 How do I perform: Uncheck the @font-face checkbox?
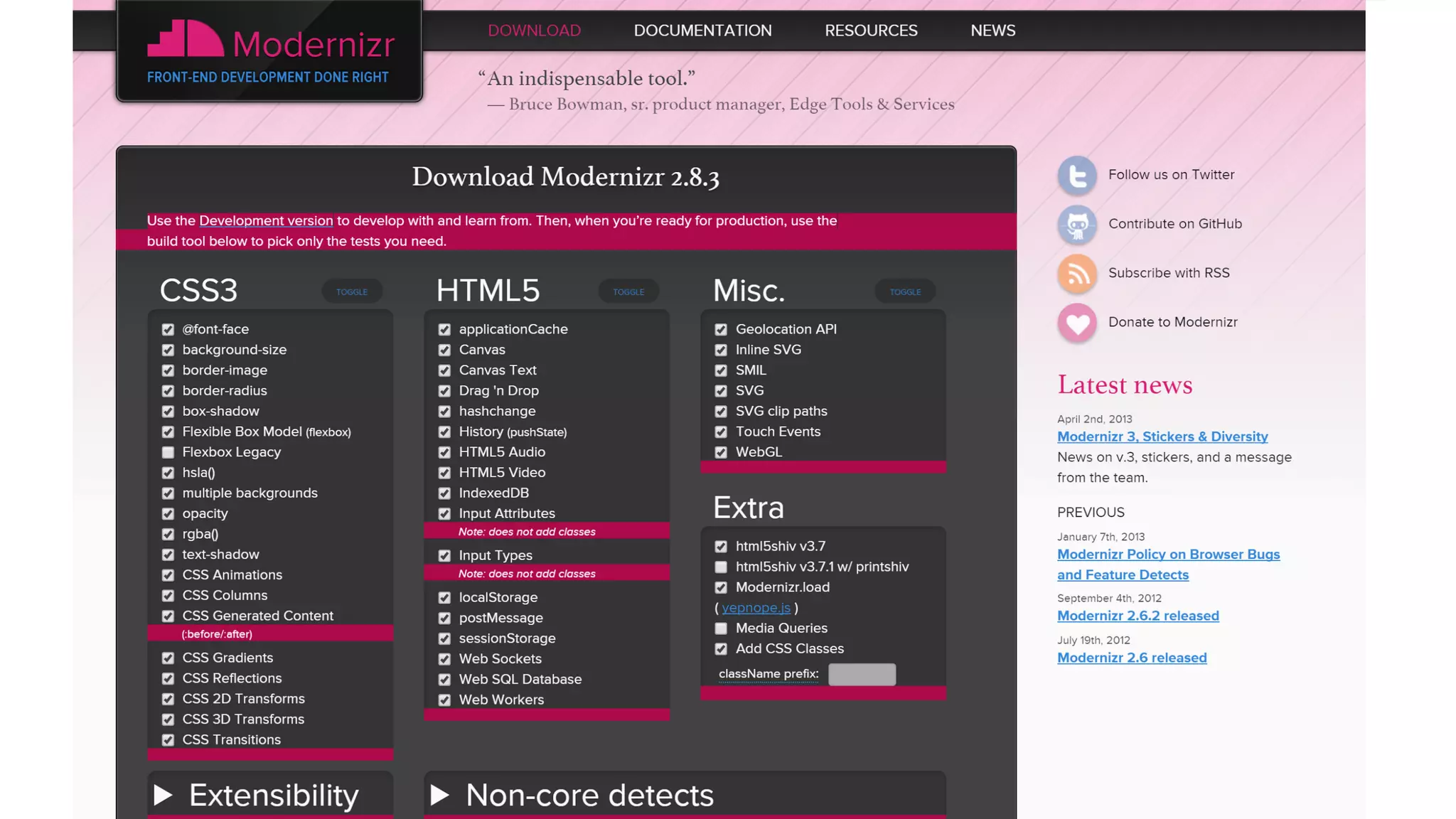click(x=168, y=330)
